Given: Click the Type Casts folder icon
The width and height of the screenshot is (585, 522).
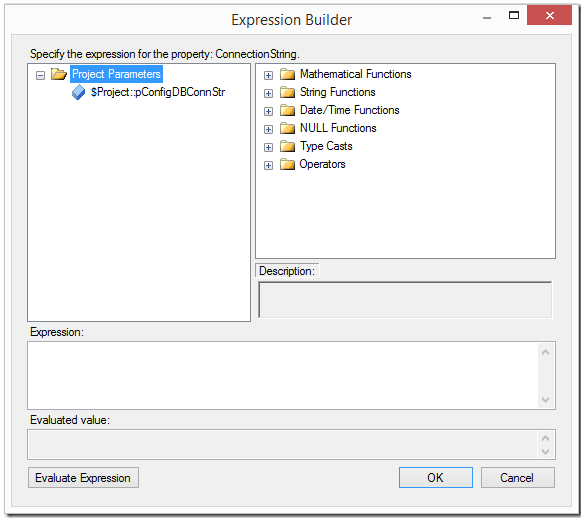Looking at the screenshot, I should 287,146.
